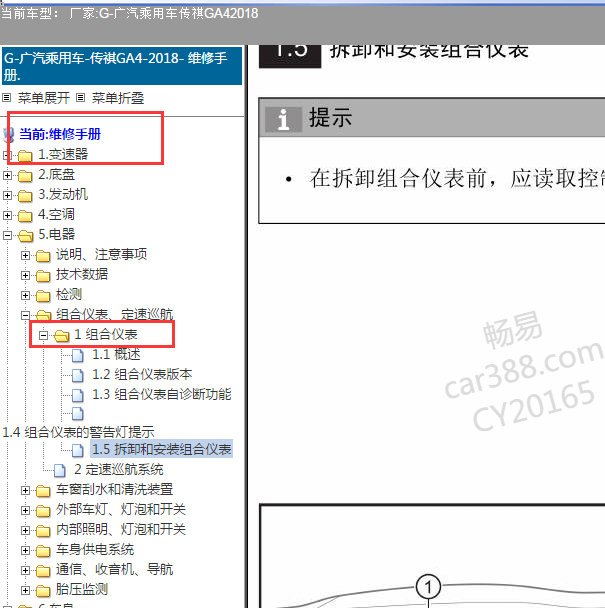Click the 技术数据 folder icon
Screen dimensions: 605x608
43,276
